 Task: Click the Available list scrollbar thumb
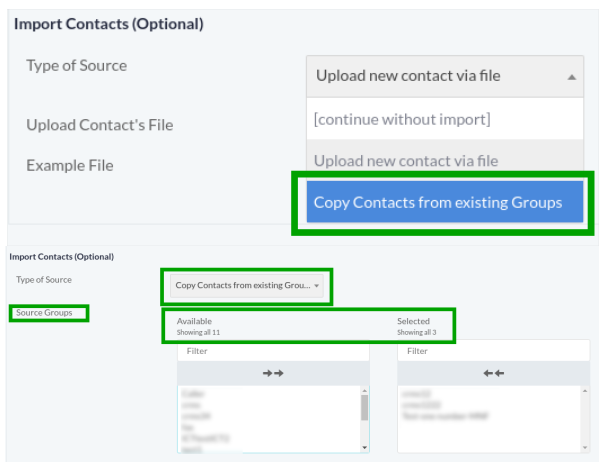(x=364, y=407)
